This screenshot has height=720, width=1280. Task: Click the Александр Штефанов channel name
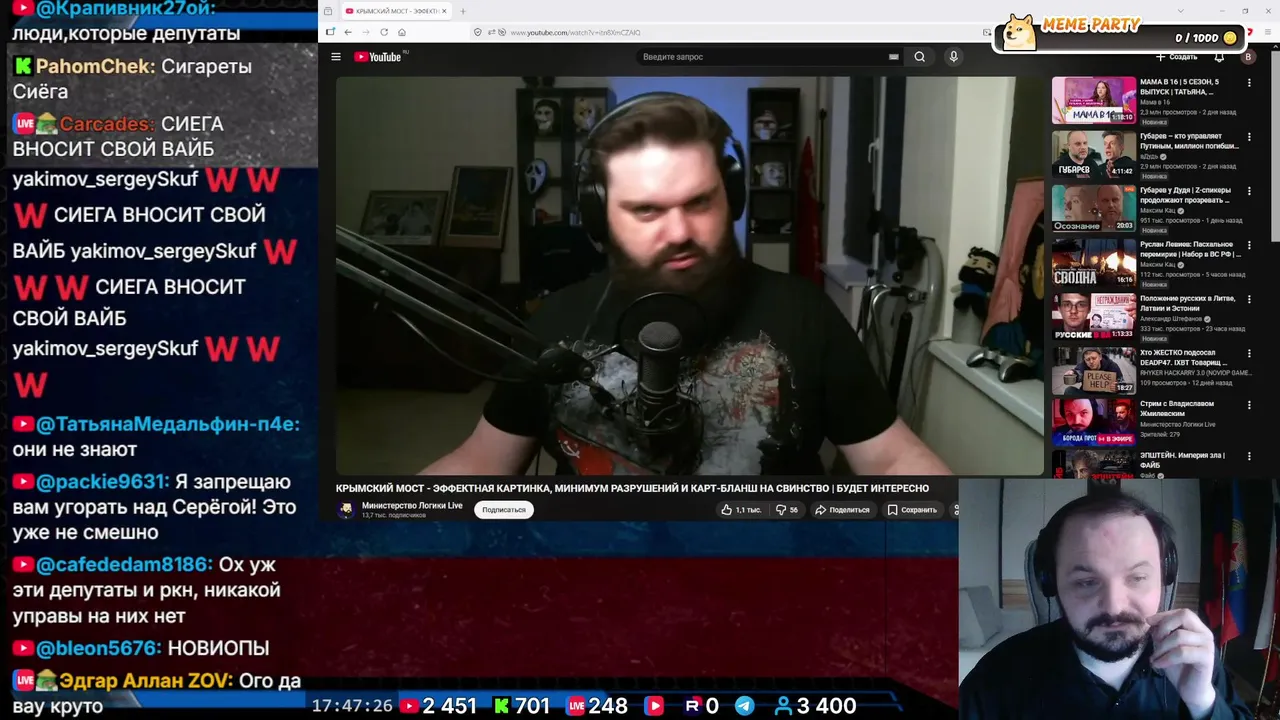tap(1172, 319)
